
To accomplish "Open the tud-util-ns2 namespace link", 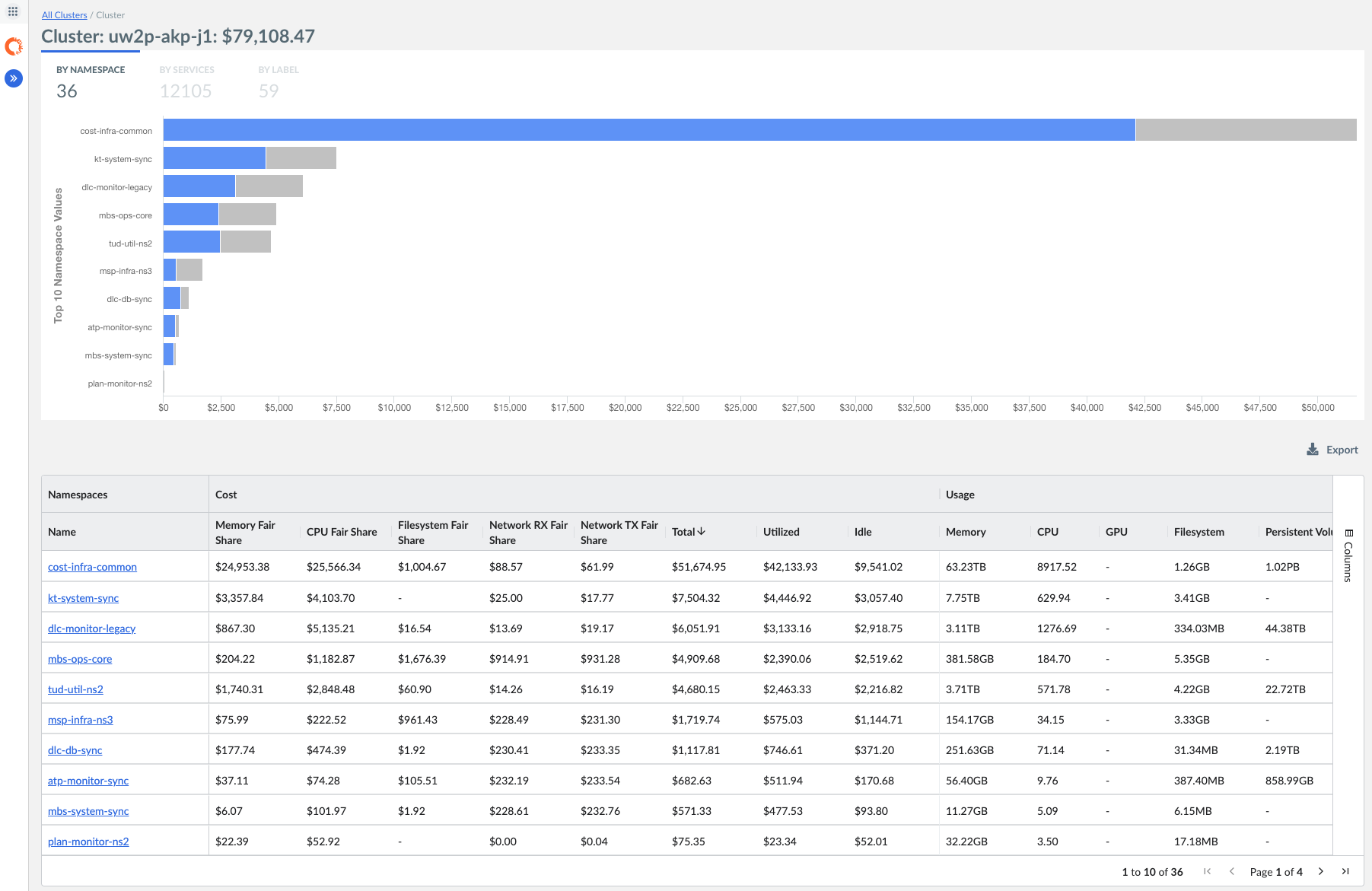I will click(75, 689).
